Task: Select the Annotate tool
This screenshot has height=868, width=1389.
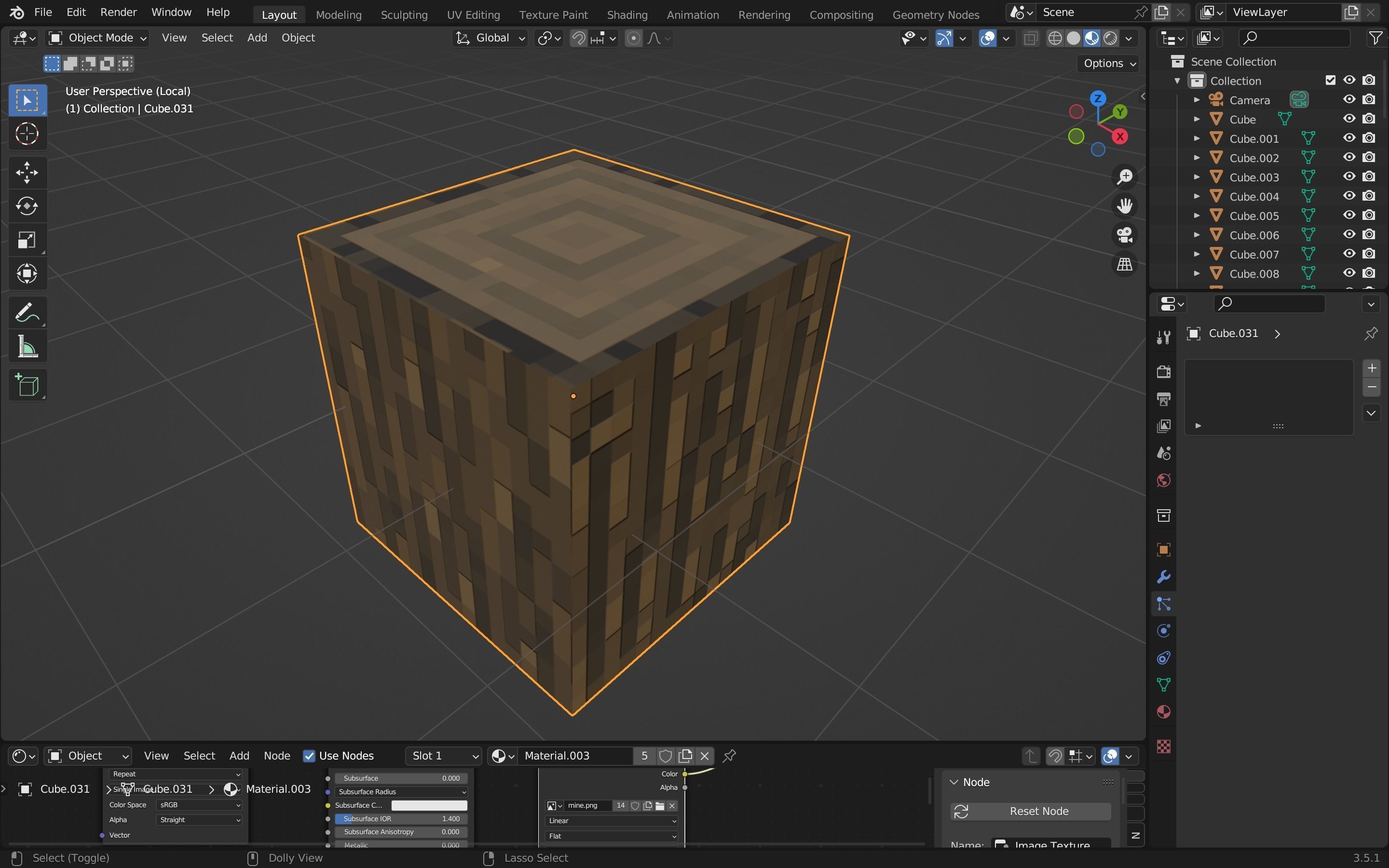Action: (27, 313)
